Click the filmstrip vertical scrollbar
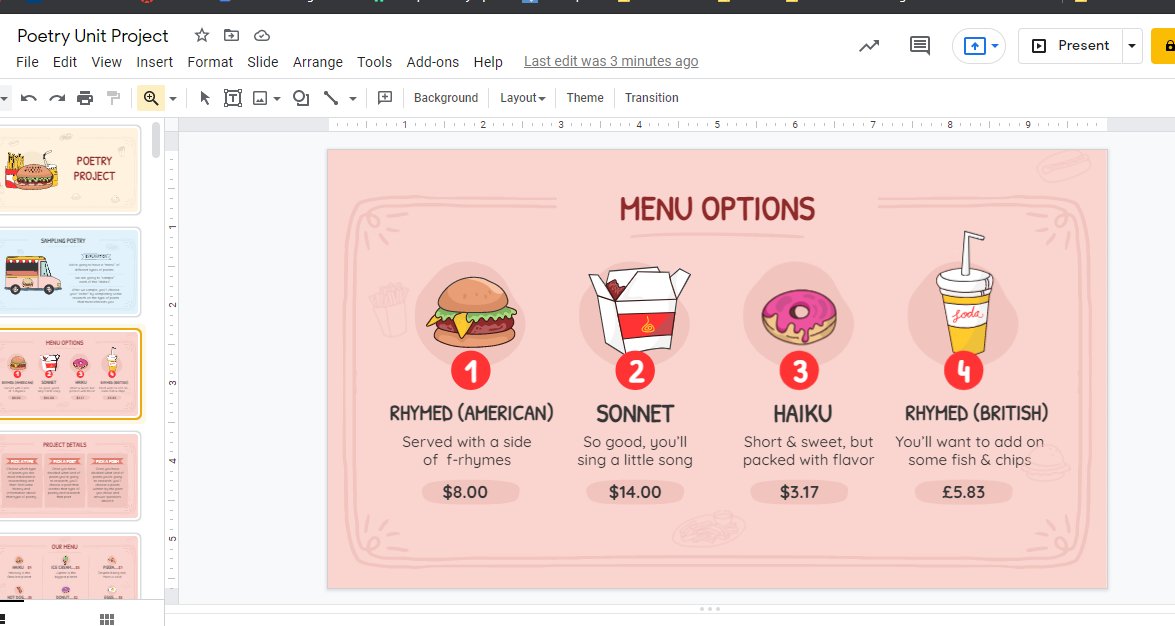 point(156,141)
